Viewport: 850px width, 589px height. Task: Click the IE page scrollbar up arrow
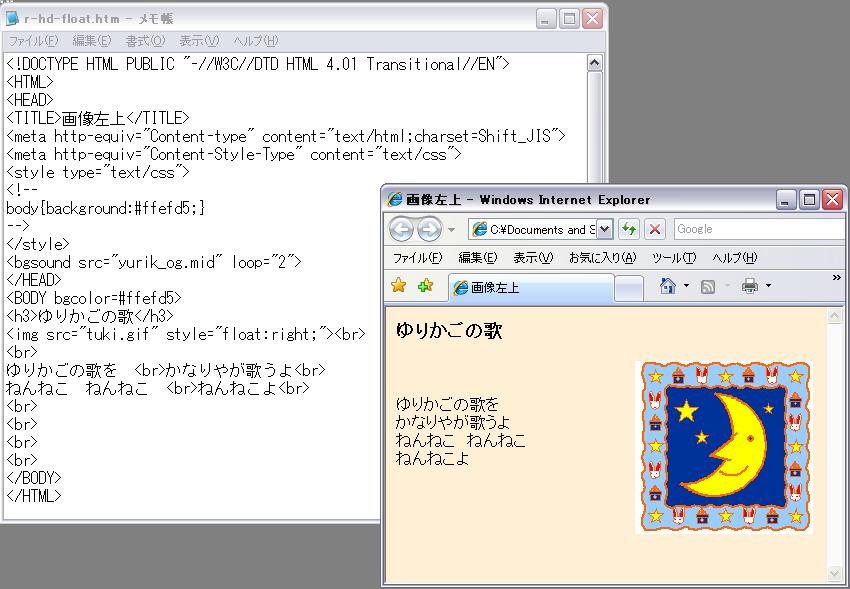point(834,316)
